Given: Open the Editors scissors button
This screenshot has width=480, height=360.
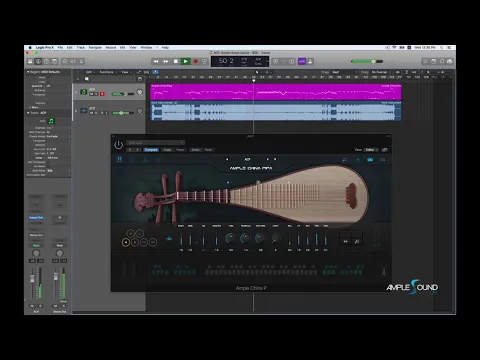Looking at the screenshot, I should pos(81,61).
